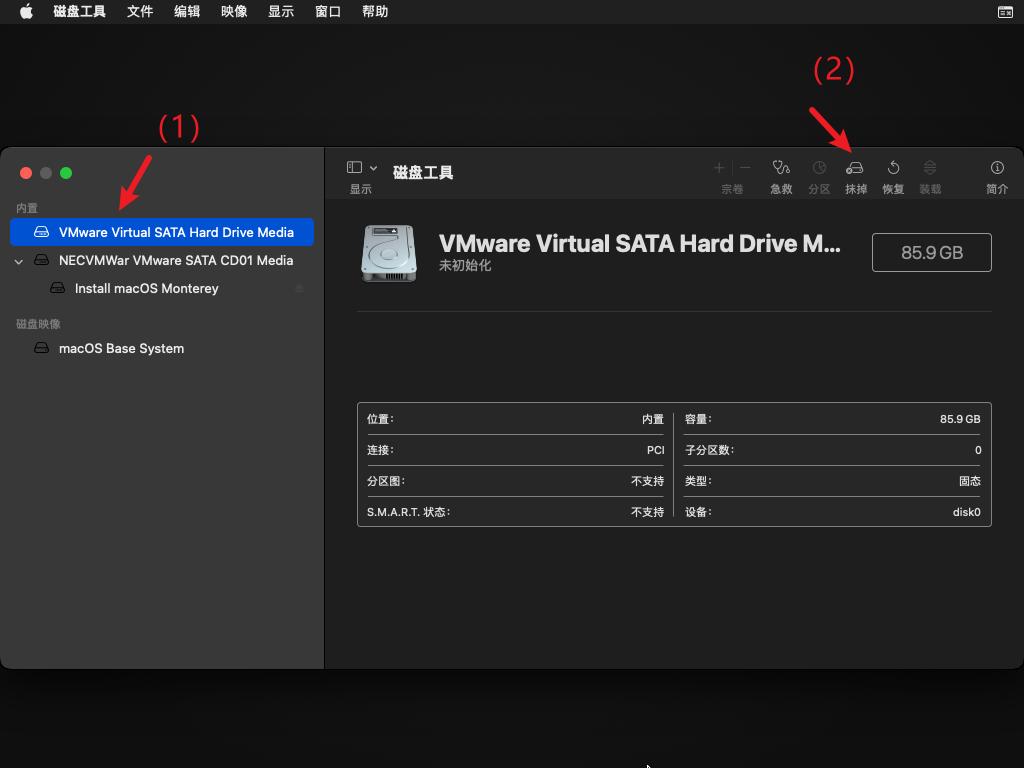Open 简介 (Info) for the selected drive
This screenshot has width=1024, height=768.
[996, 170]
